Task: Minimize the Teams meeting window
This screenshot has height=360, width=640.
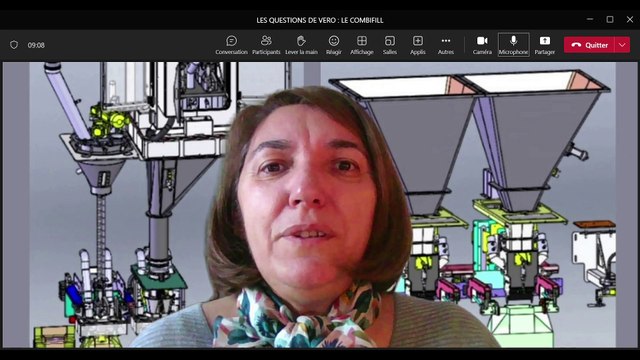Action: tap(590, 19)
